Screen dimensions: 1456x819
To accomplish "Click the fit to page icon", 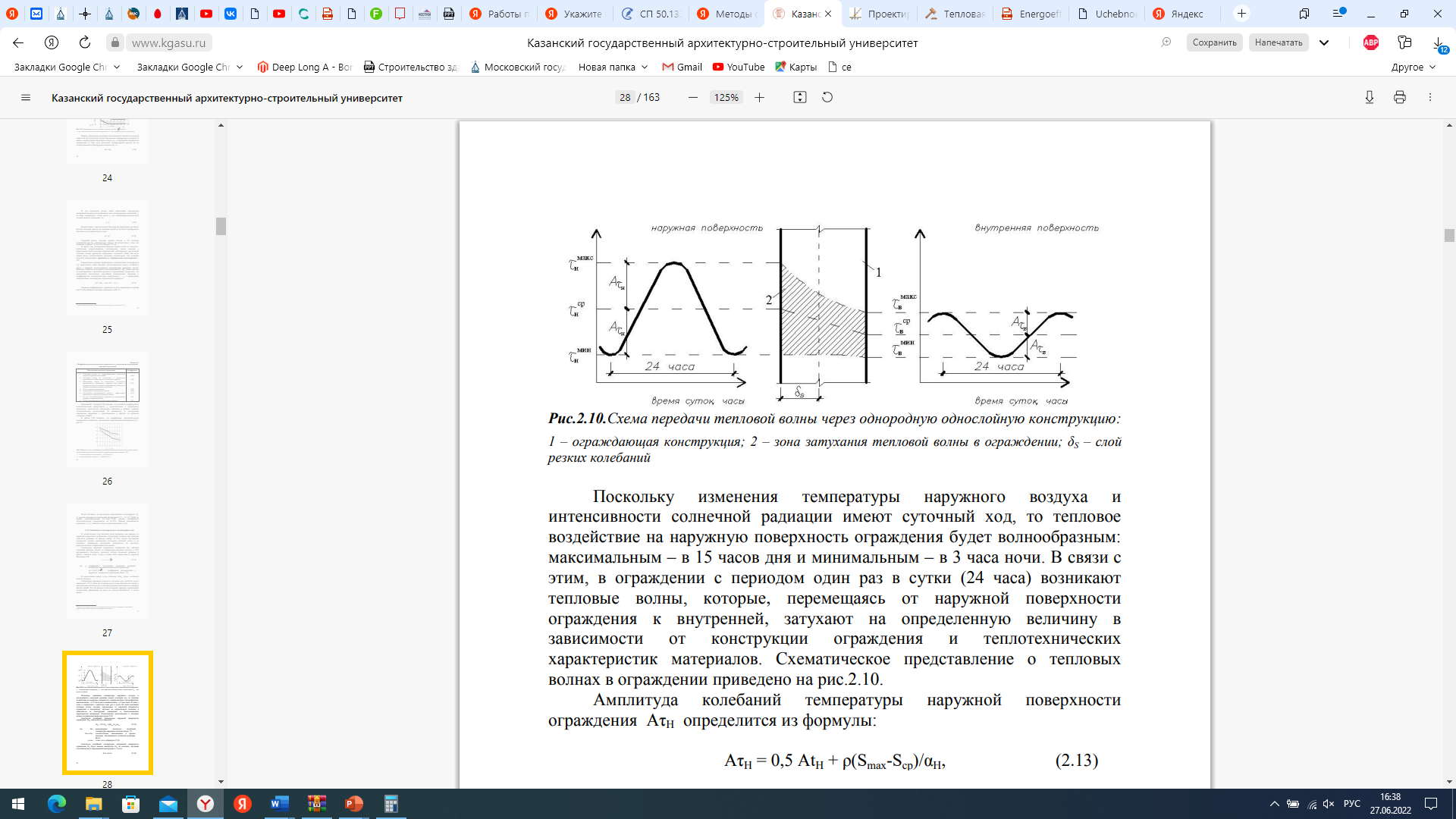I will tap(799, 97).
